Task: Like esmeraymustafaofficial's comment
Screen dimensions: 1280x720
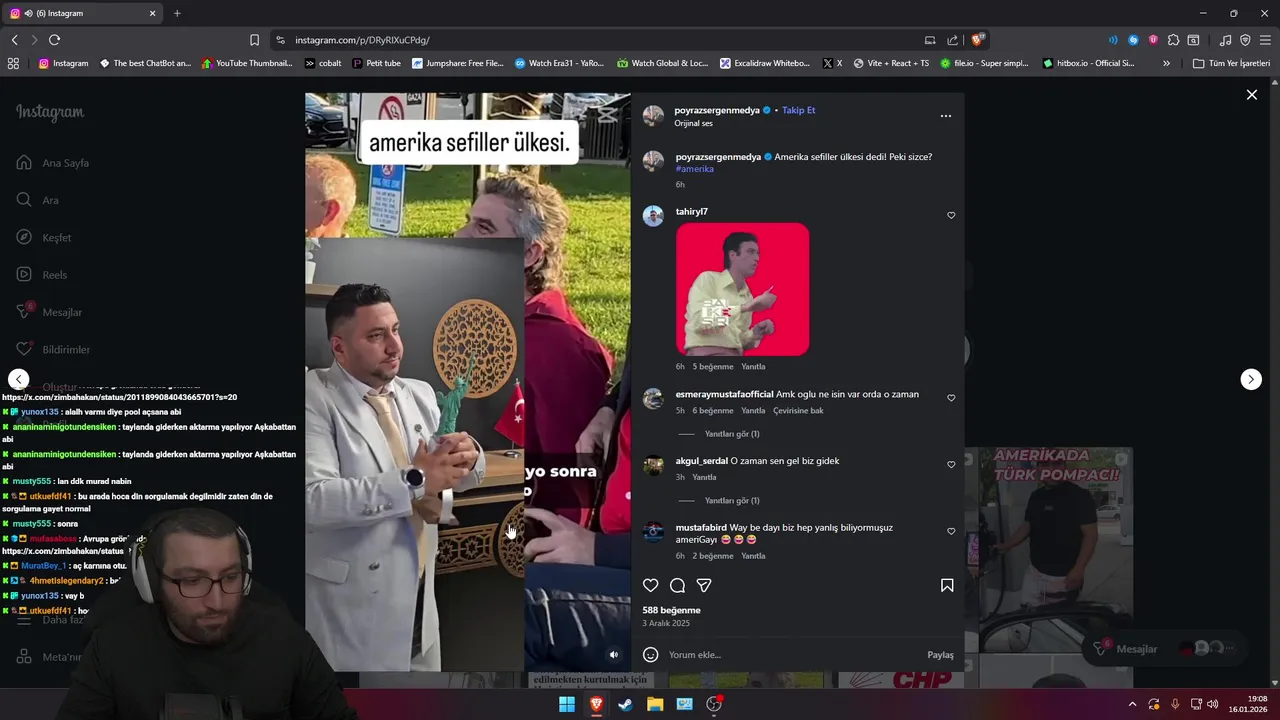Action: (951, 398)
